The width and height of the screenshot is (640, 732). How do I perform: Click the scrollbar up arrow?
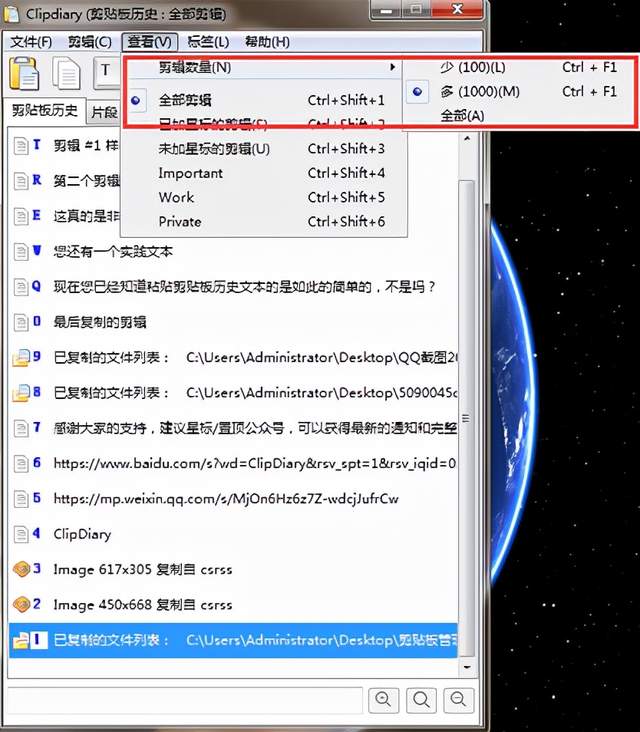click(467, 139)
